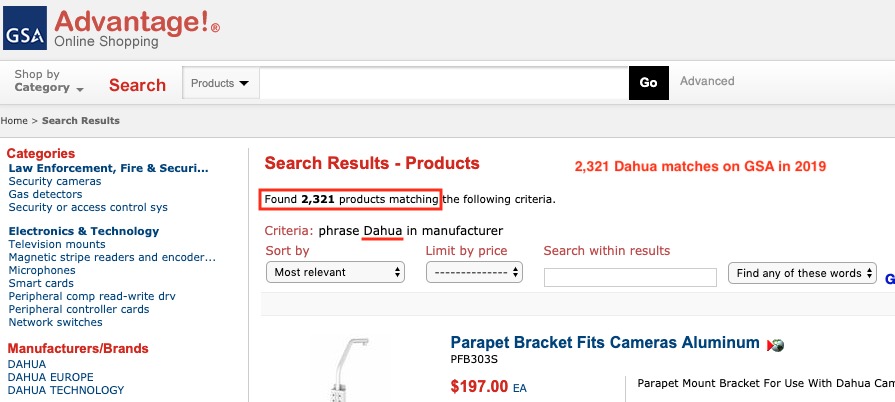The width and height of the screenshot is (895, 402).
Task: Click the parapet bracket product thumbnail
Action: [x=350, y=369]
